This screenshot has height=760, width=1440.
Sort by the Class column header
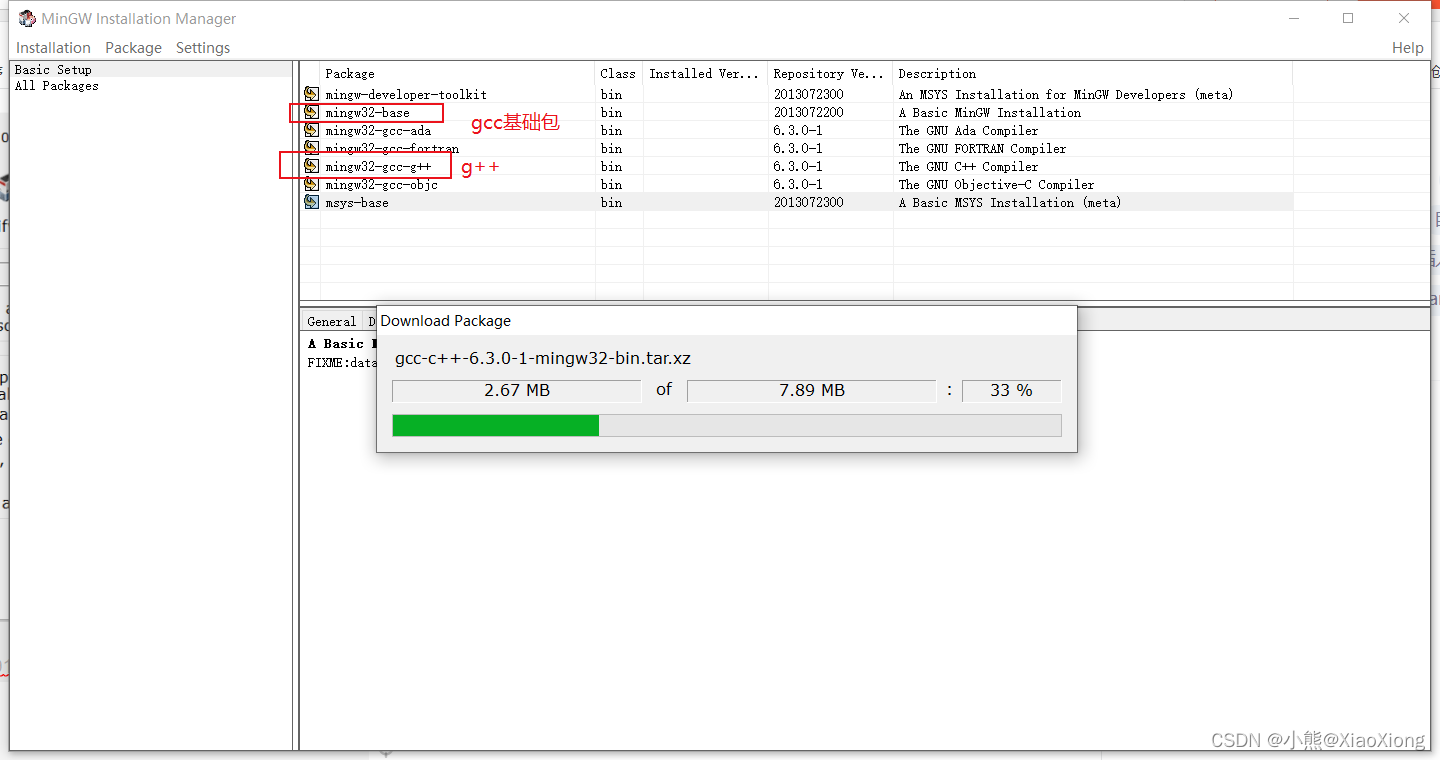pyautogui.click(x=618, y=73)
